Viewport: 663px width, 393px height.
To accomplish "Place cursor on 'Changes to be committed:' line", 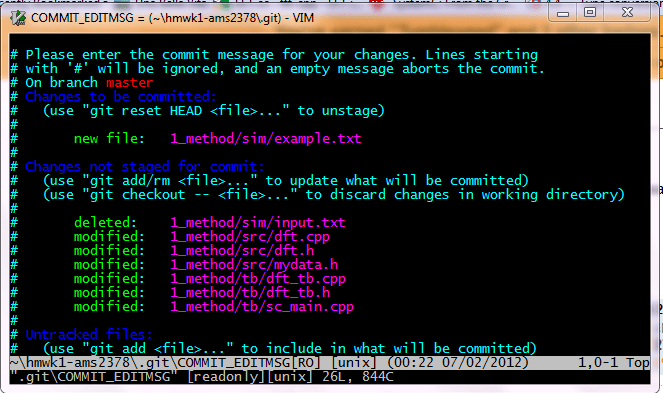I will tap(121, 97).
